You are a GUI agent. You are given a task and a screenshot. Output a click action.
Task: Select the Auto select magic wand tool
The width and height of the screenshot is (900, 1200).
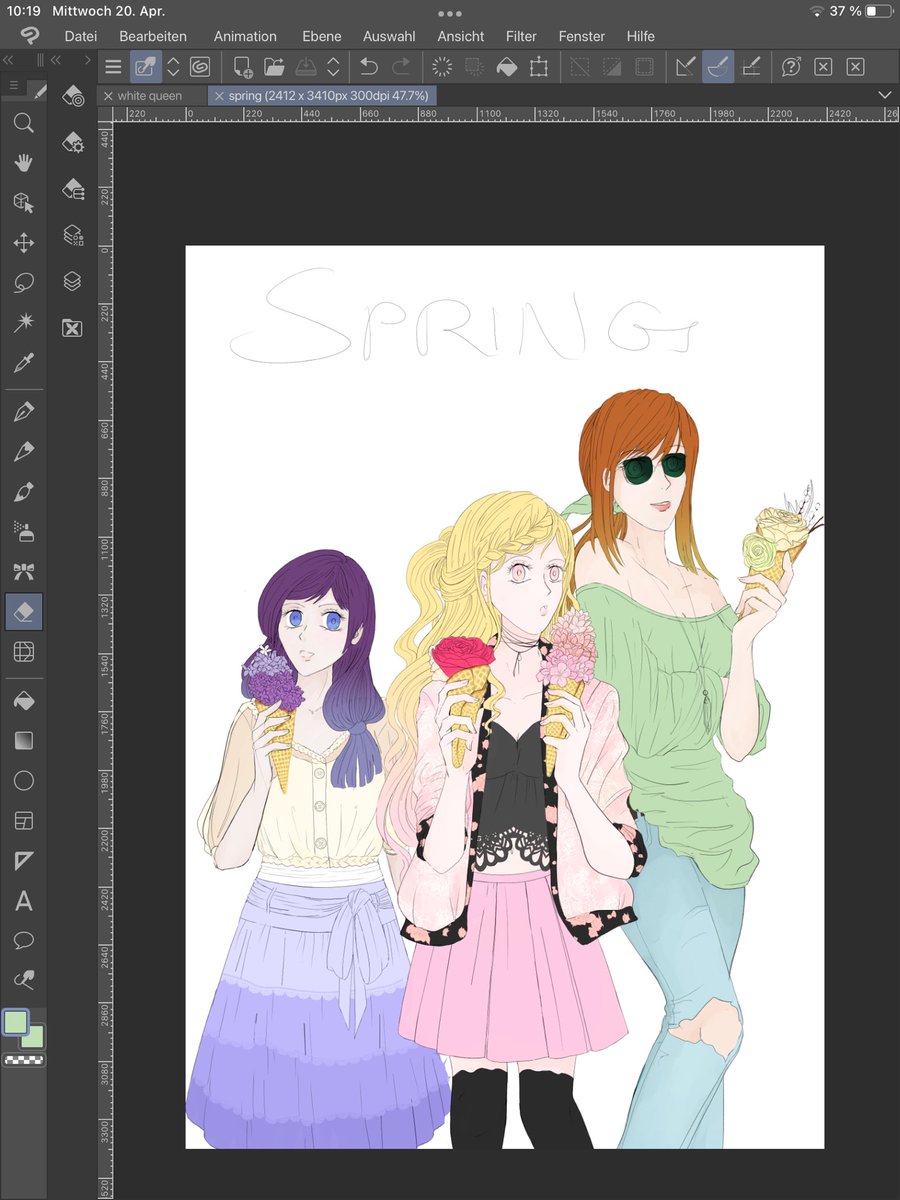pyautogui.click(x=24, y=323)
